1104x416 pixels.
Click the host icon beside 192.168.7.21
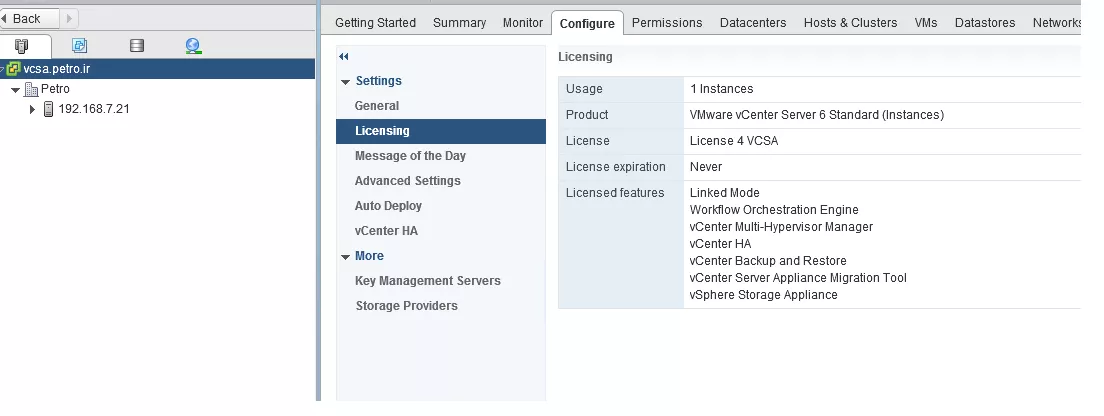tap(49, 109)
